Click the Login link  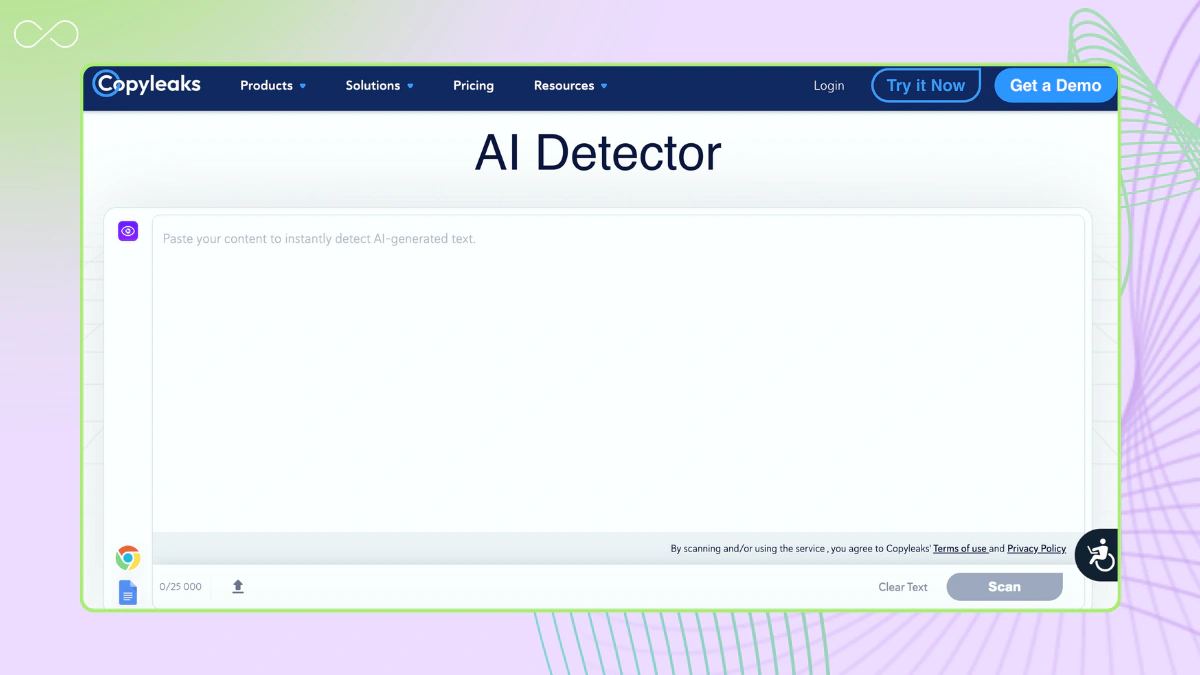click(828, 86)
